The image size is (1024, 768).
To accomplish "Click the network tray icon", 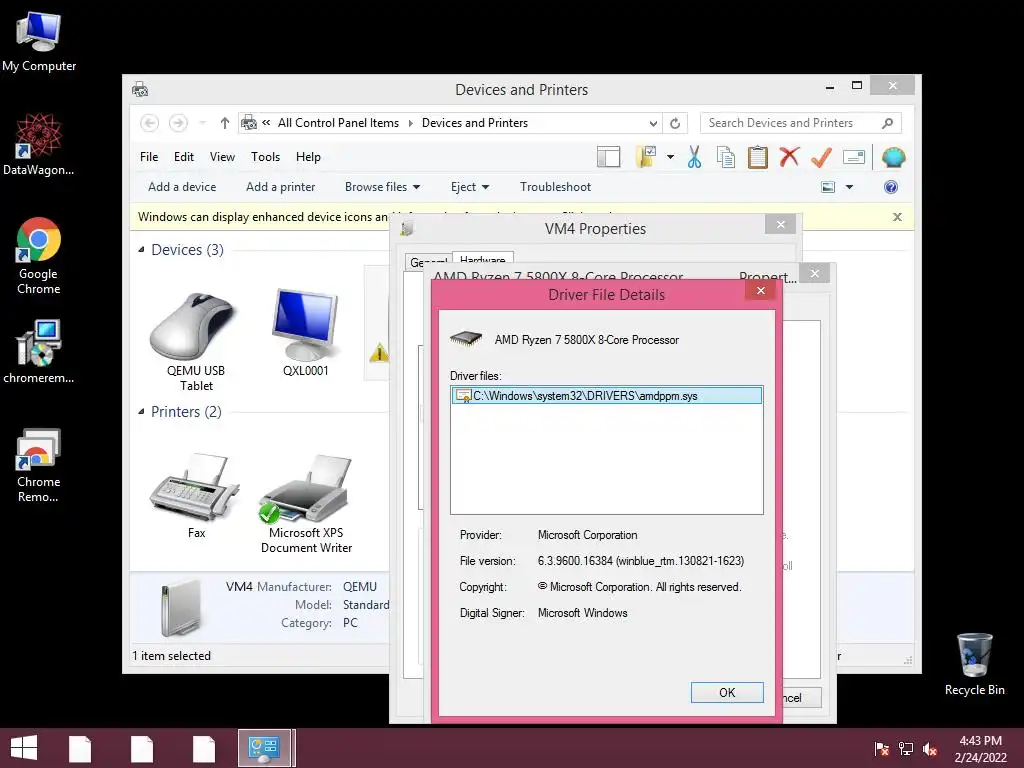I will pyautogui.click(x=906, y=749).
